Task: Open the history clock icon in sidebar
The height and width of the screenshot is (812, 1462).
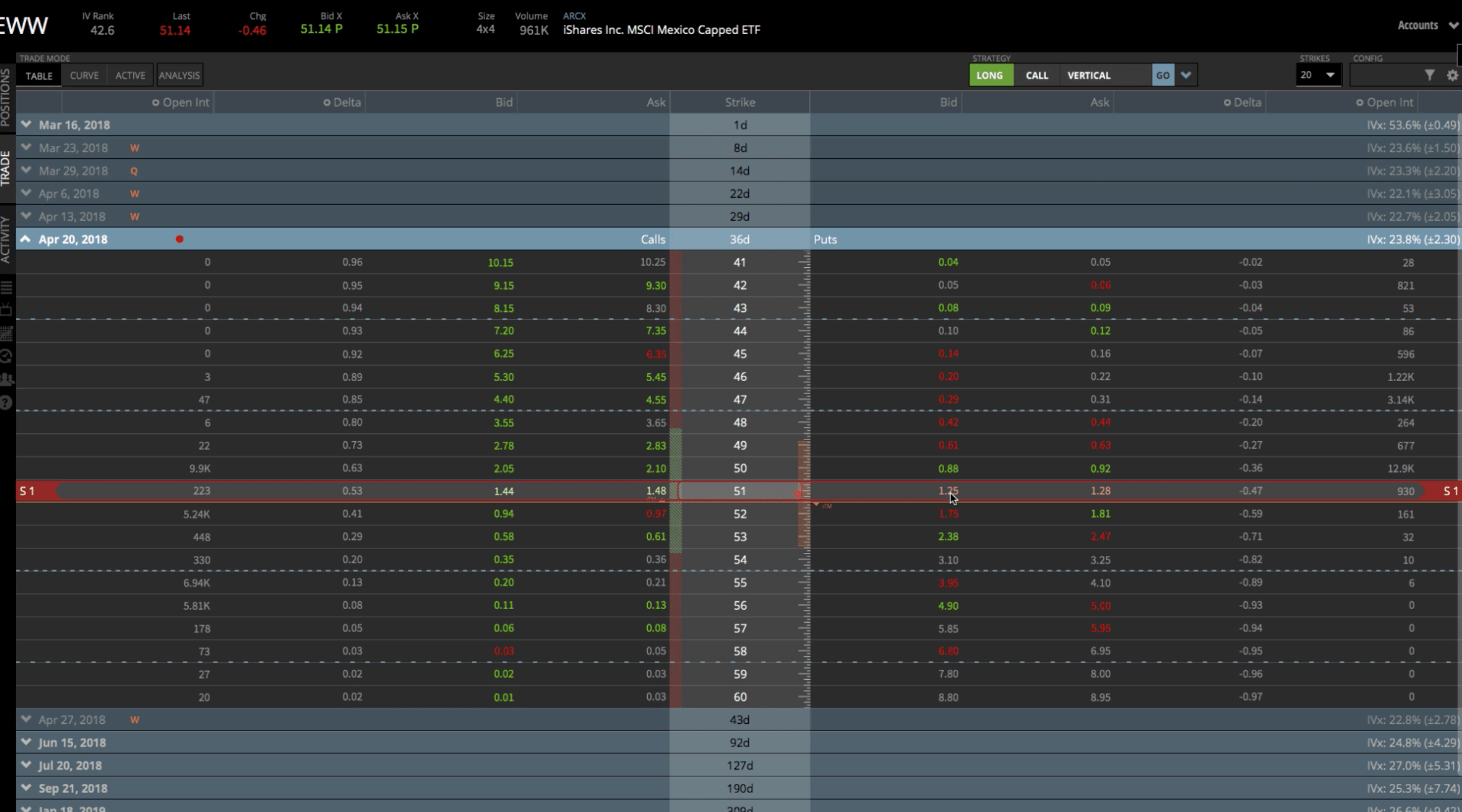Action: pos(7,356)
